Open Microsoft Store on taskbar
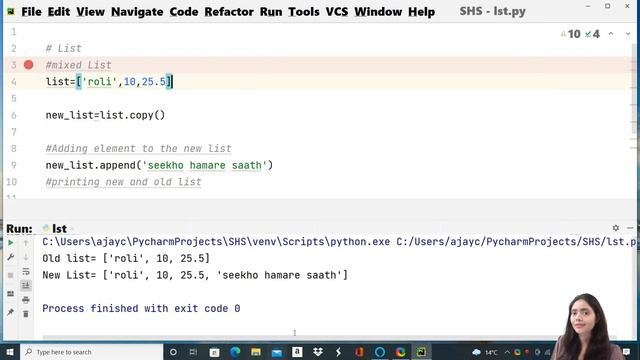This screenshot has height=360, width=640. (214, 352)
